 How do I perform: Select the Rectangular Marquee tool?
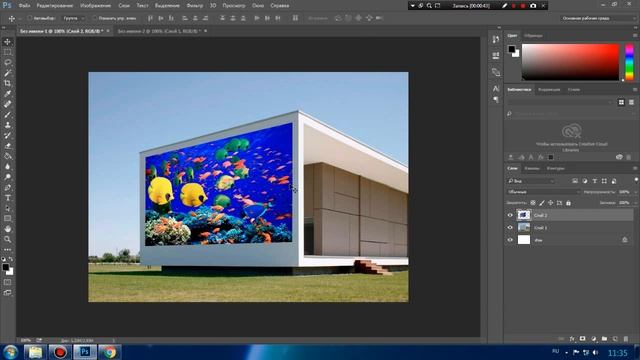coord(7,52)
